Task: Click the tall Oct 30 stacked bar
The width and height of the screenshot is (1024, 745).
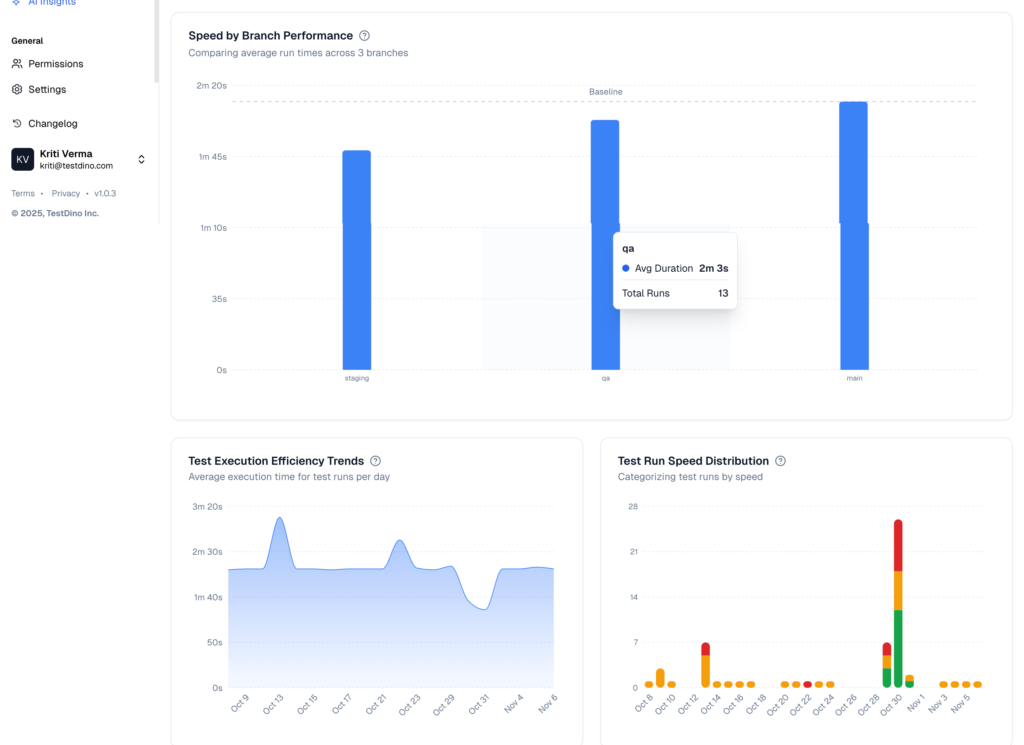Action: click(898, 600)
